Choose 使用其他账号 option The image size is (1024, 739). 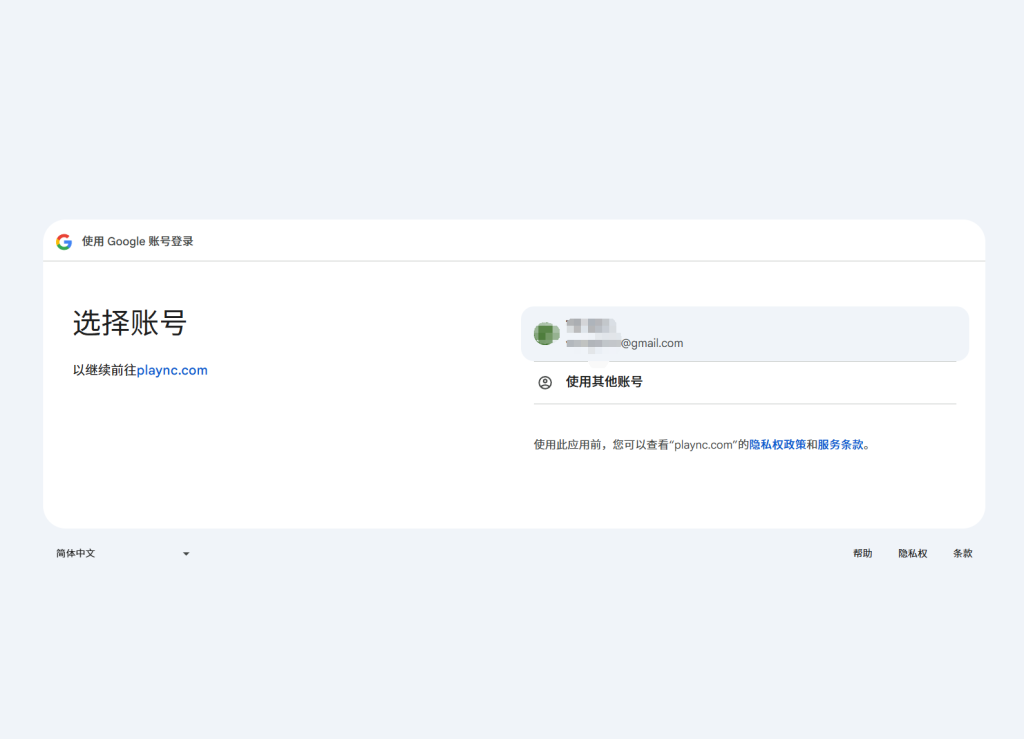604,382
